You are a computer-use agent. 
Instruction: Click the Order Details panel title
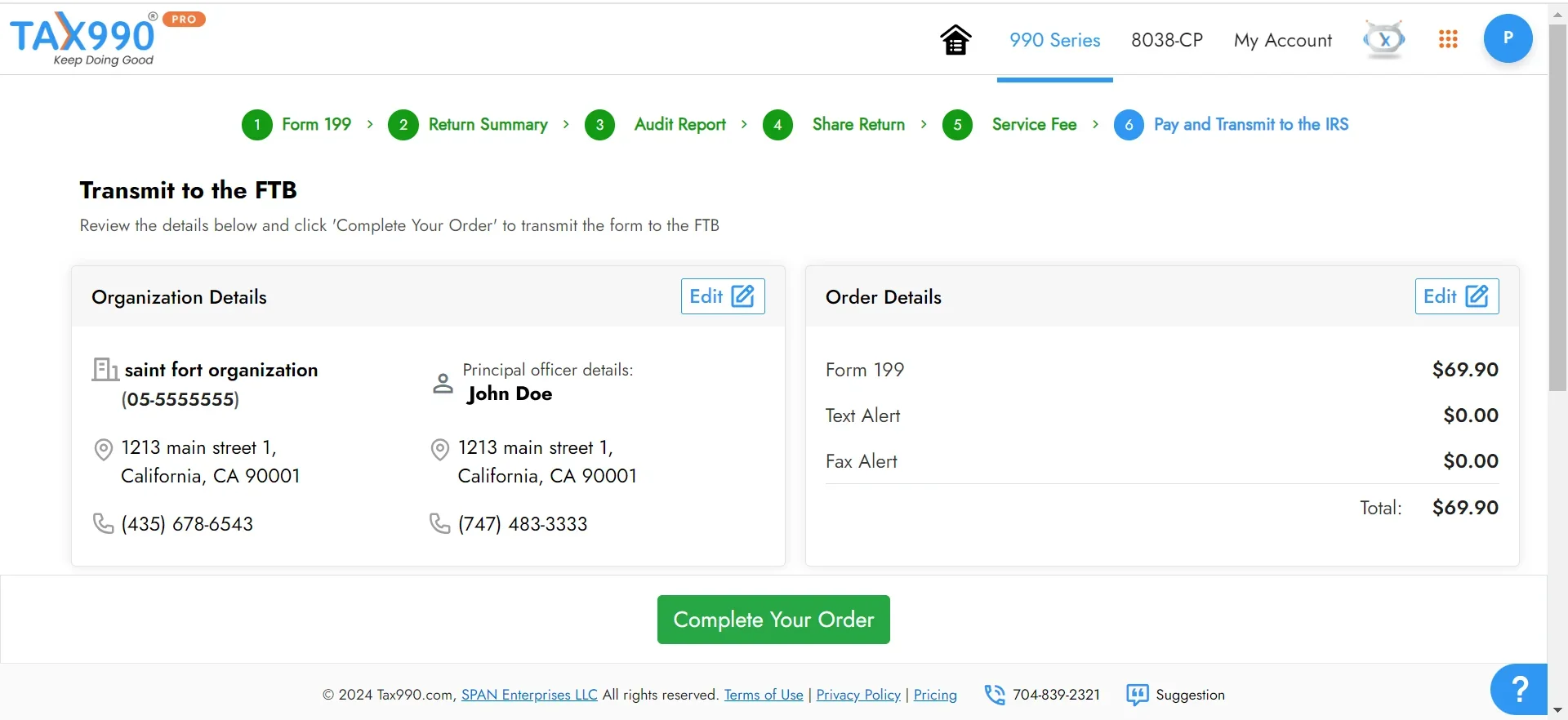884,297
